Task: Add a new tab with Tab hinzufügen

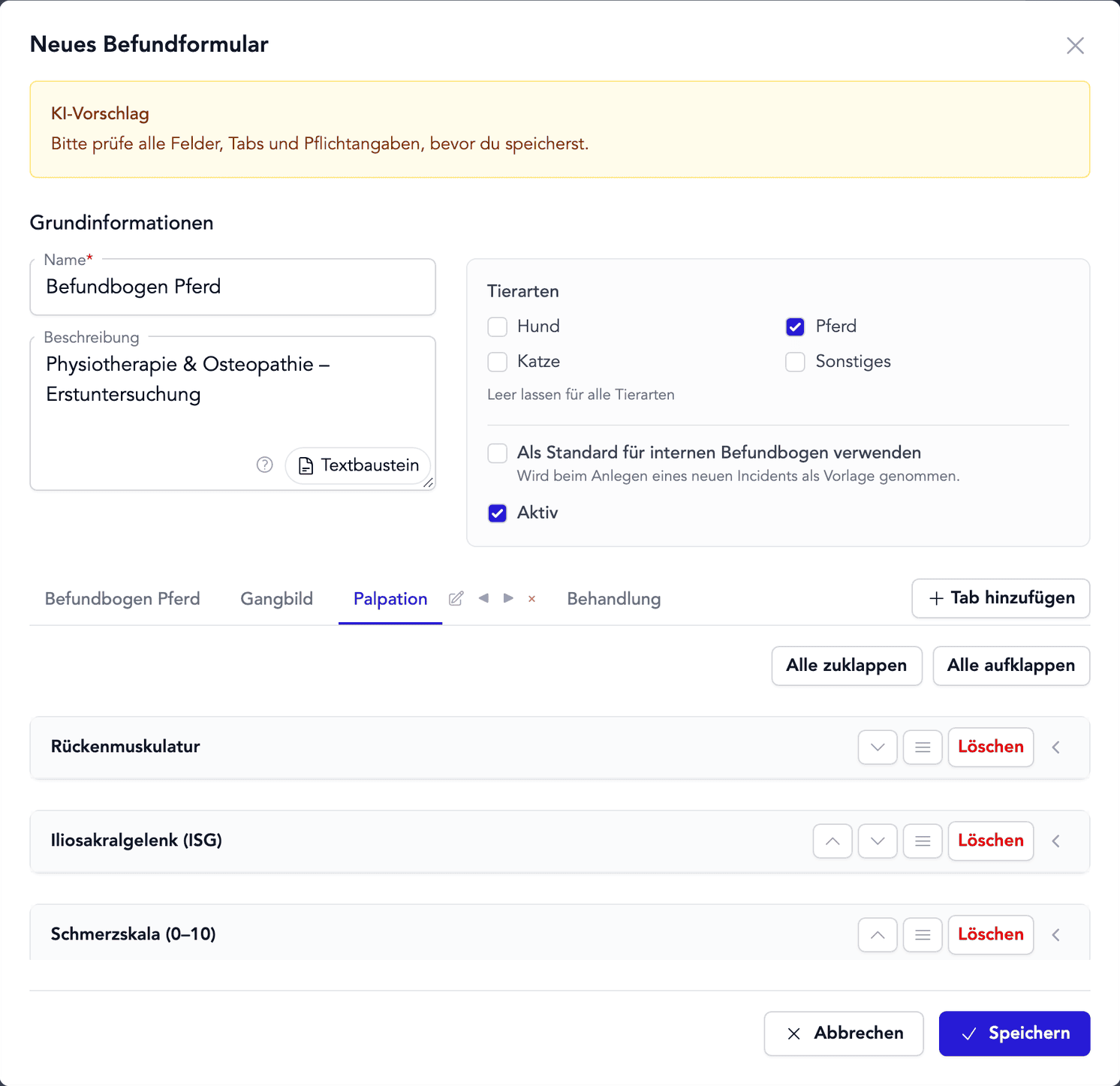Action: pyautogui.click(x=1001, y=598)
